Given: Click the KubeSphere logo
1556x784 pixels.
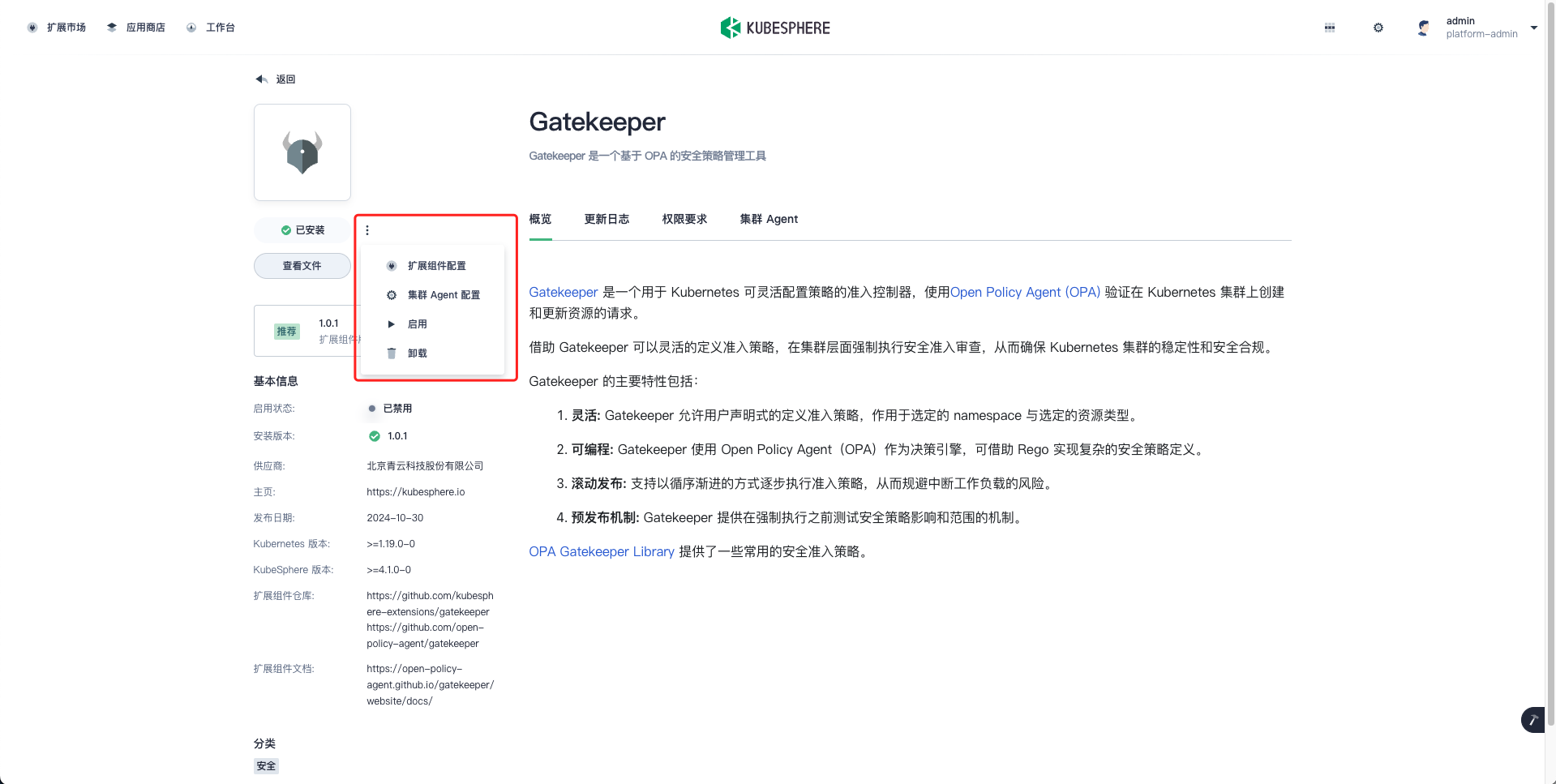Looking at the screenshot, I should point(775,28).
